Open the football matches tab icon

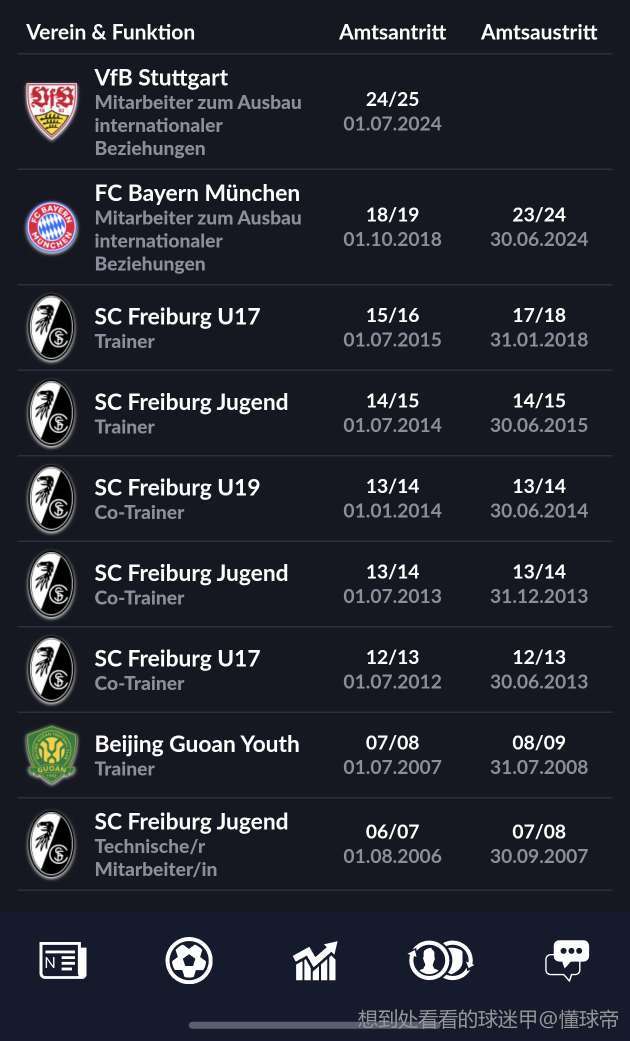click(x=189, y=961)
